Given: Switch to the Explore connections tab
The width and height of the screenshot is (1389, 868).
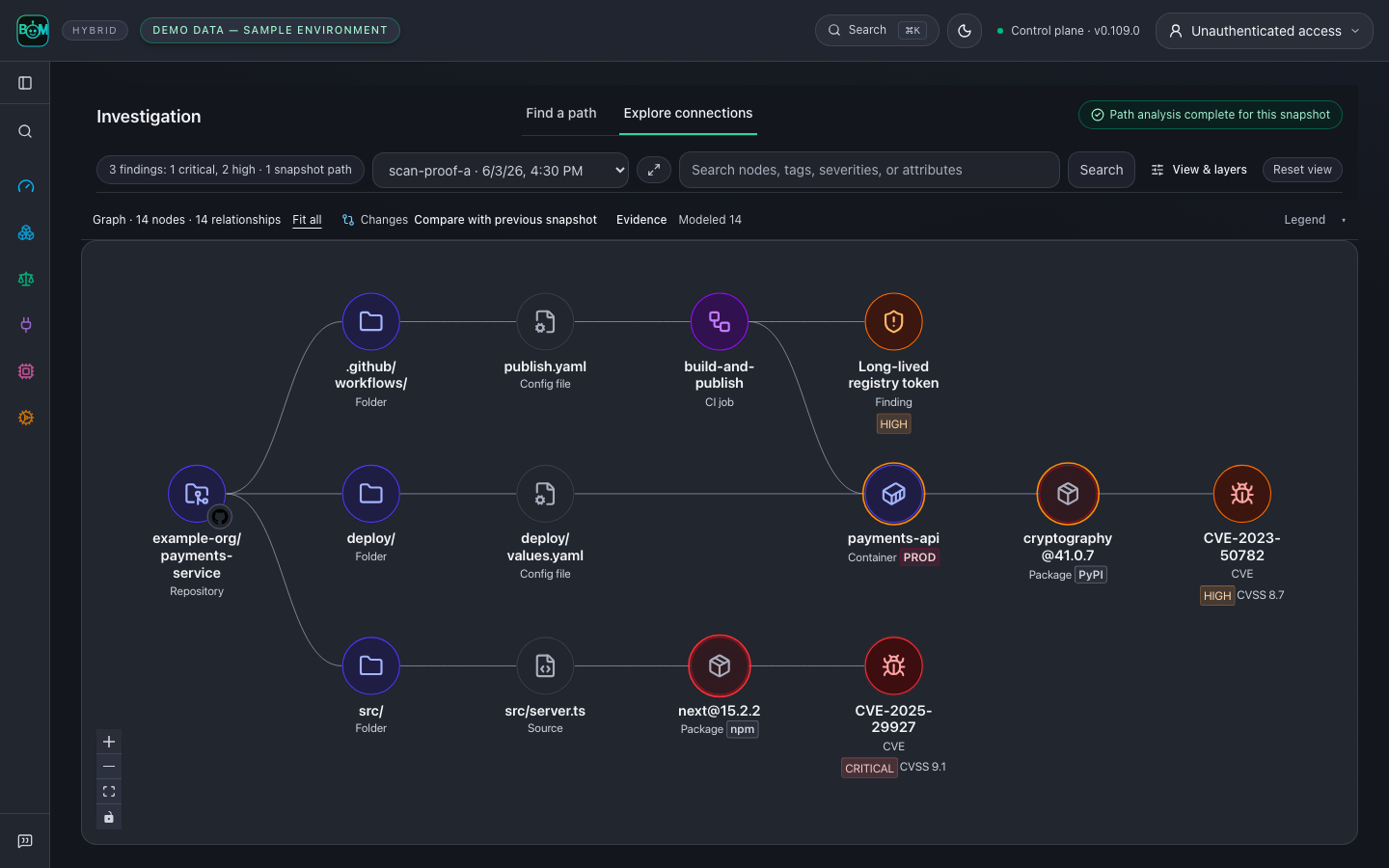Looking at the screenshot, I should 688,114.
